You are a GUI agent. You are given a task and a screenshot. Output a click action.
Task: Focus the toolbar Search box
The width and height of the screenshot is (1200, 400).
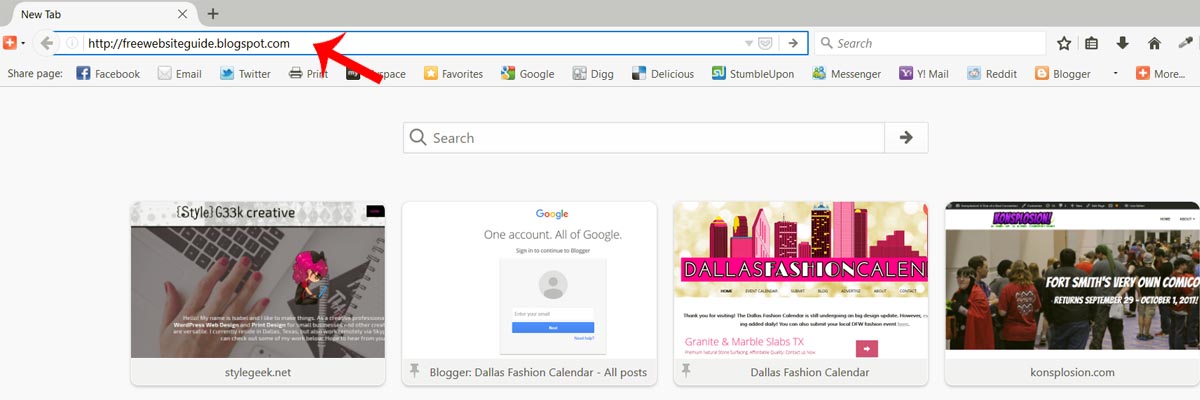pos(930,43)
